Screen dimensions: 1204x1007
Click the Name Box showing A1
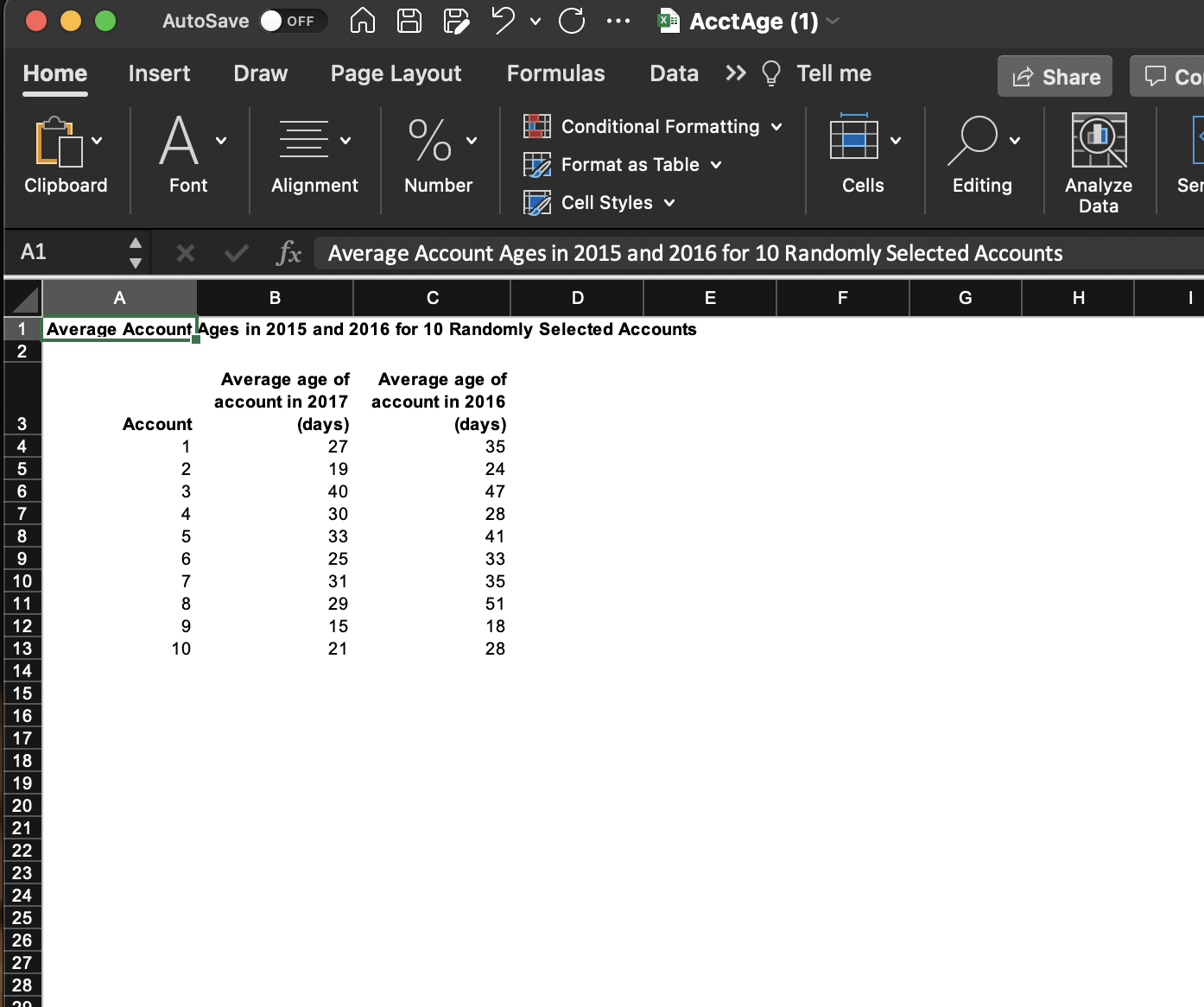tap(60, 252)
